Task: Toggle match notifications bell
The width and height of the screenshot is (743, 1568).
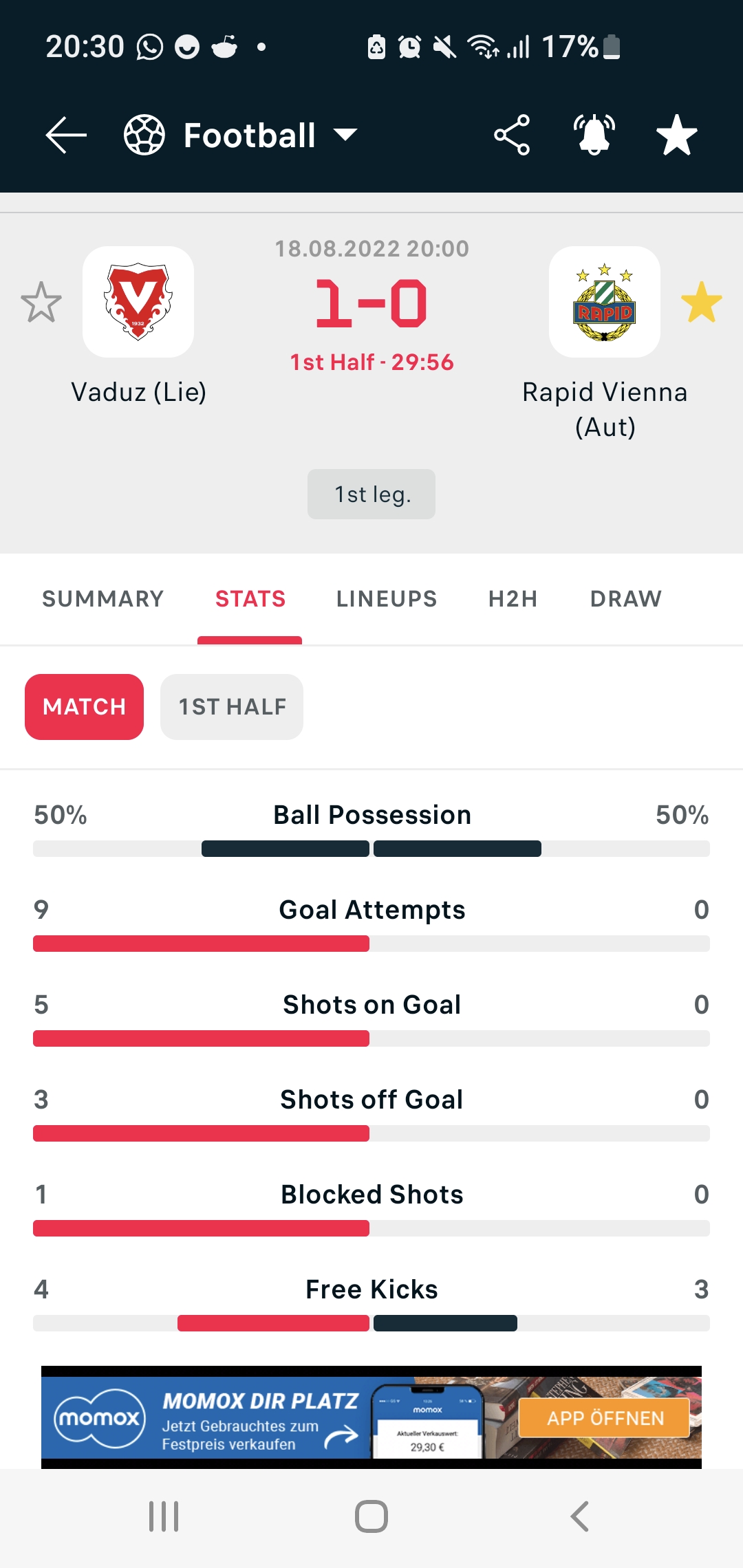Action: pos(594,135)
